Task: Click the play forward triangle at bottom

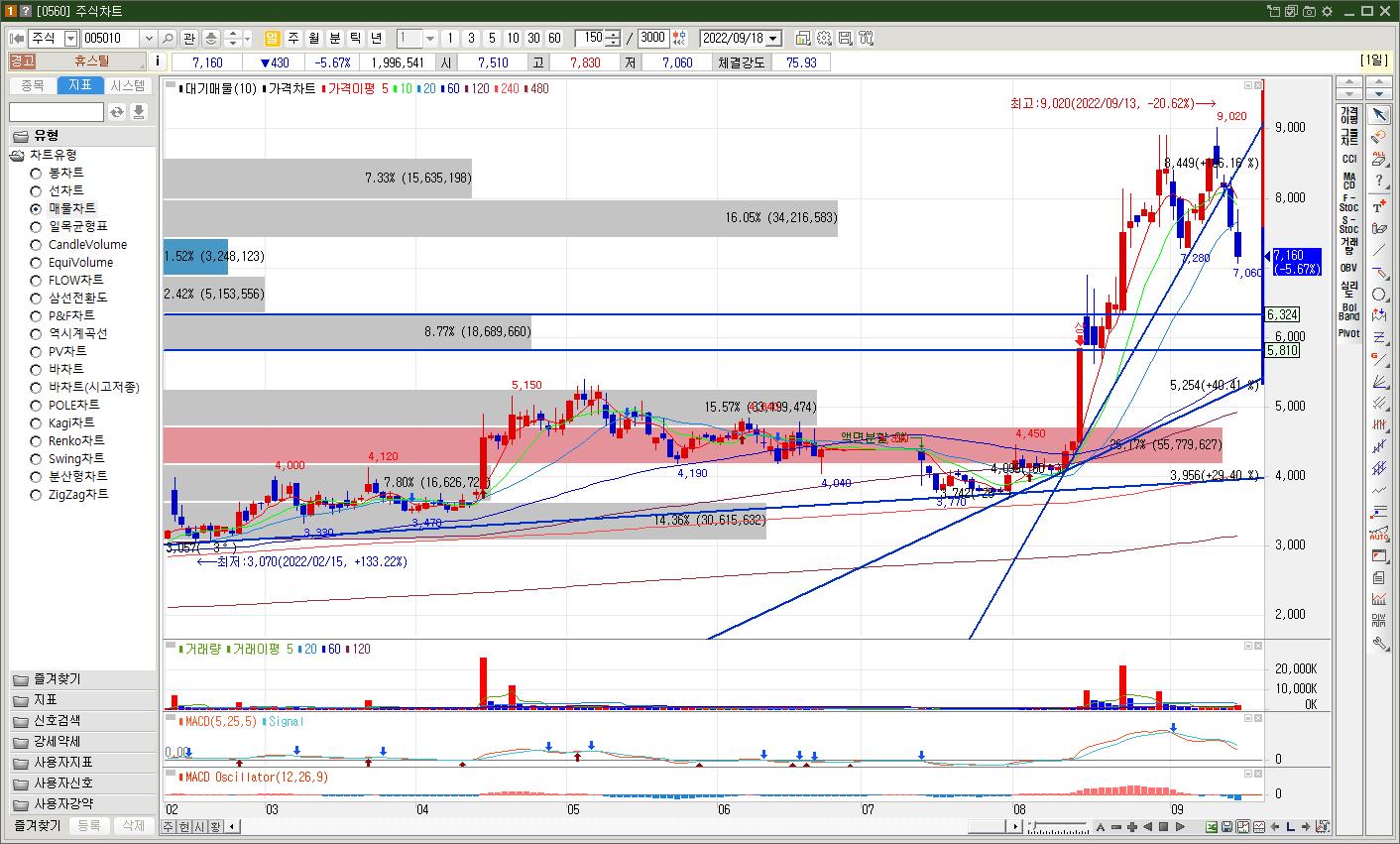Action: [x=1180, y=827]
